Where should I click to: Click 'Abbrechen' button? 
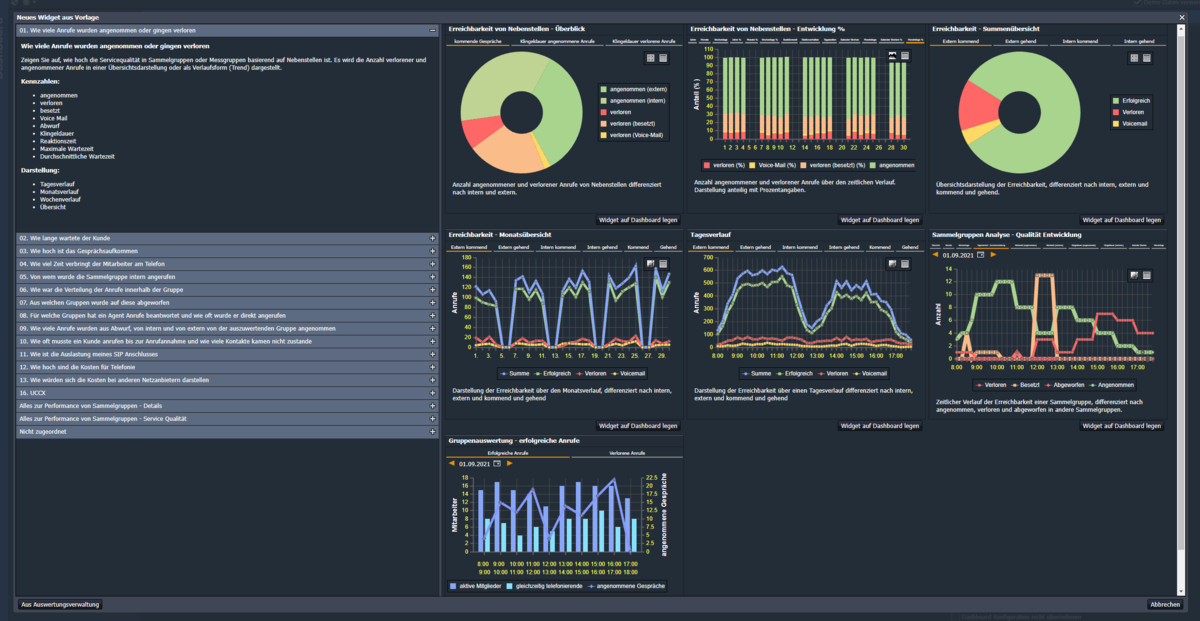point(1165,604)
